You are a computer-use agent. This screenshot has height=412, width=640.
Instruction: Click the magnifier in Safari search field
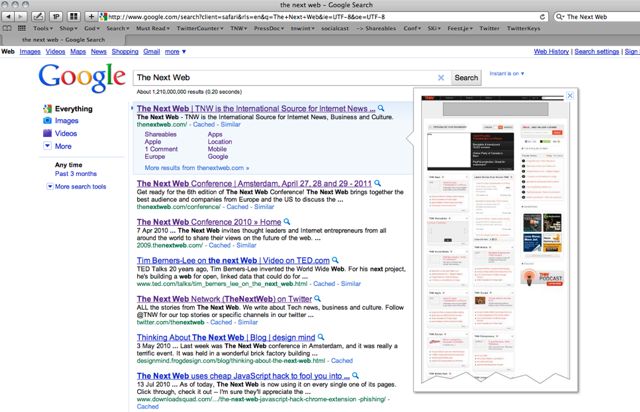click(560, 17)
